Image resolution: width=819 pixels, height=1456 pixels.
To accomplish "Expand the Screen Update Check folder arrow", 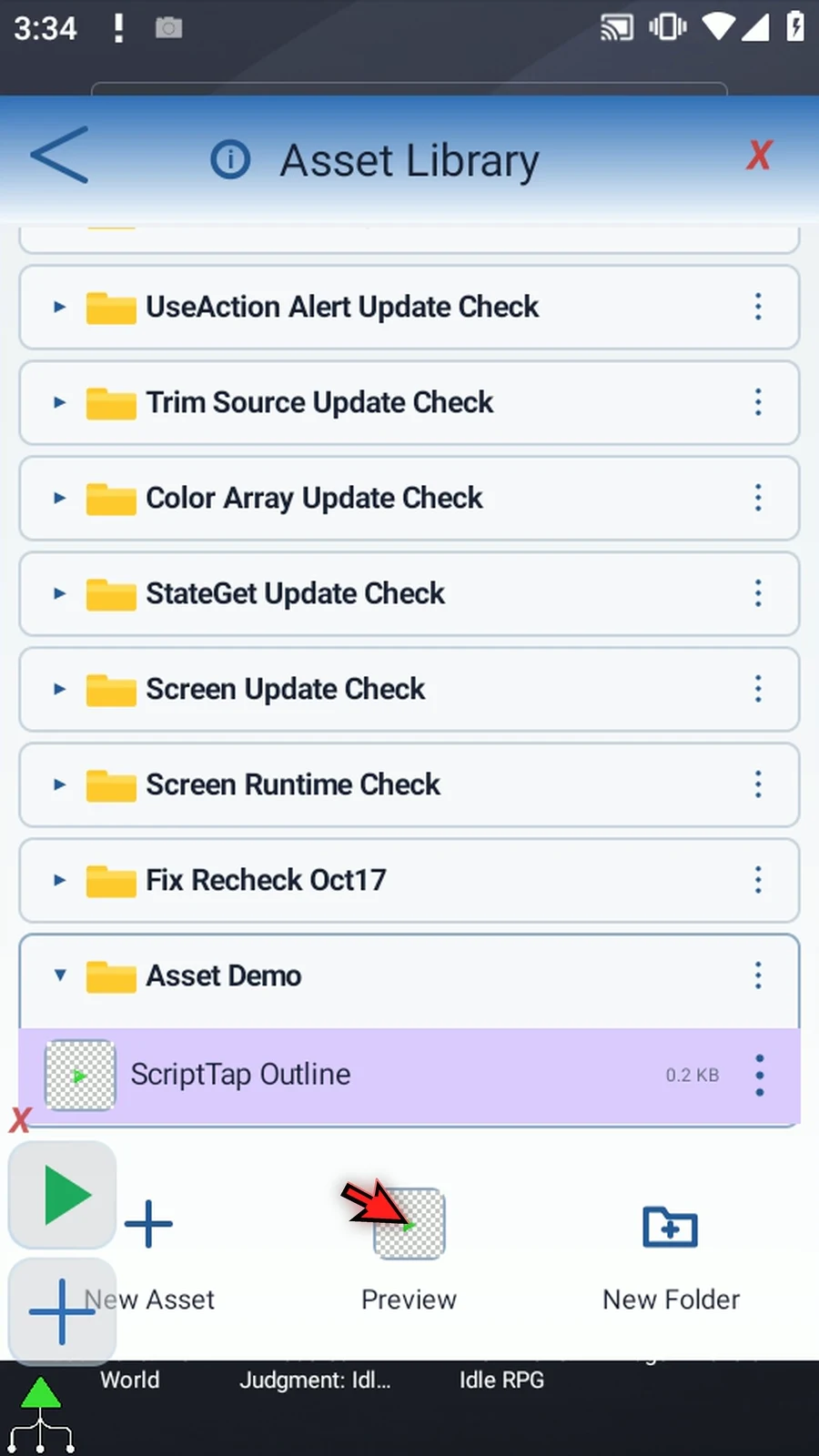I will [x=60, y=689].
